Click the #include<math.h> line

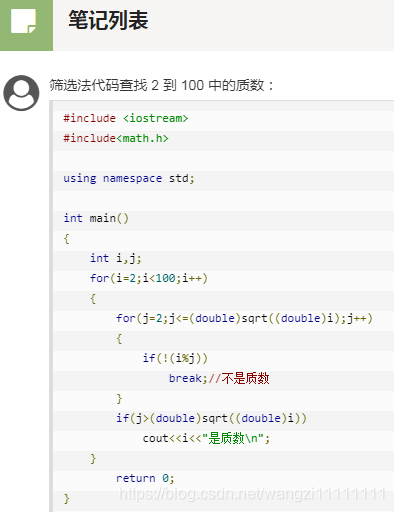tap(116, 138)
